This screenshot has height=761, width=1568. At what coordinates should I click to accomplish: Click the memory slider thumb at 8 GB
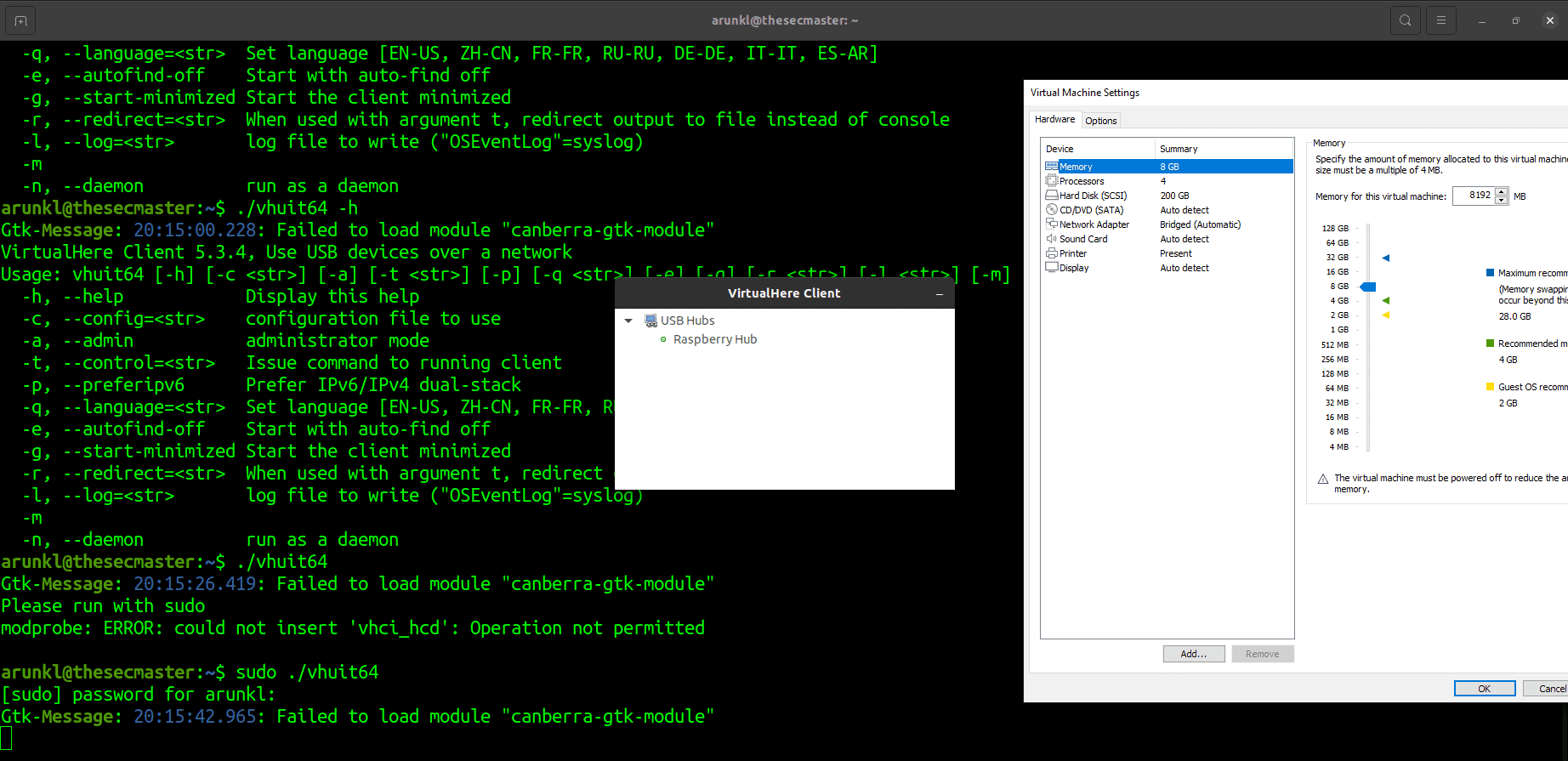[x=1368, y=287]
